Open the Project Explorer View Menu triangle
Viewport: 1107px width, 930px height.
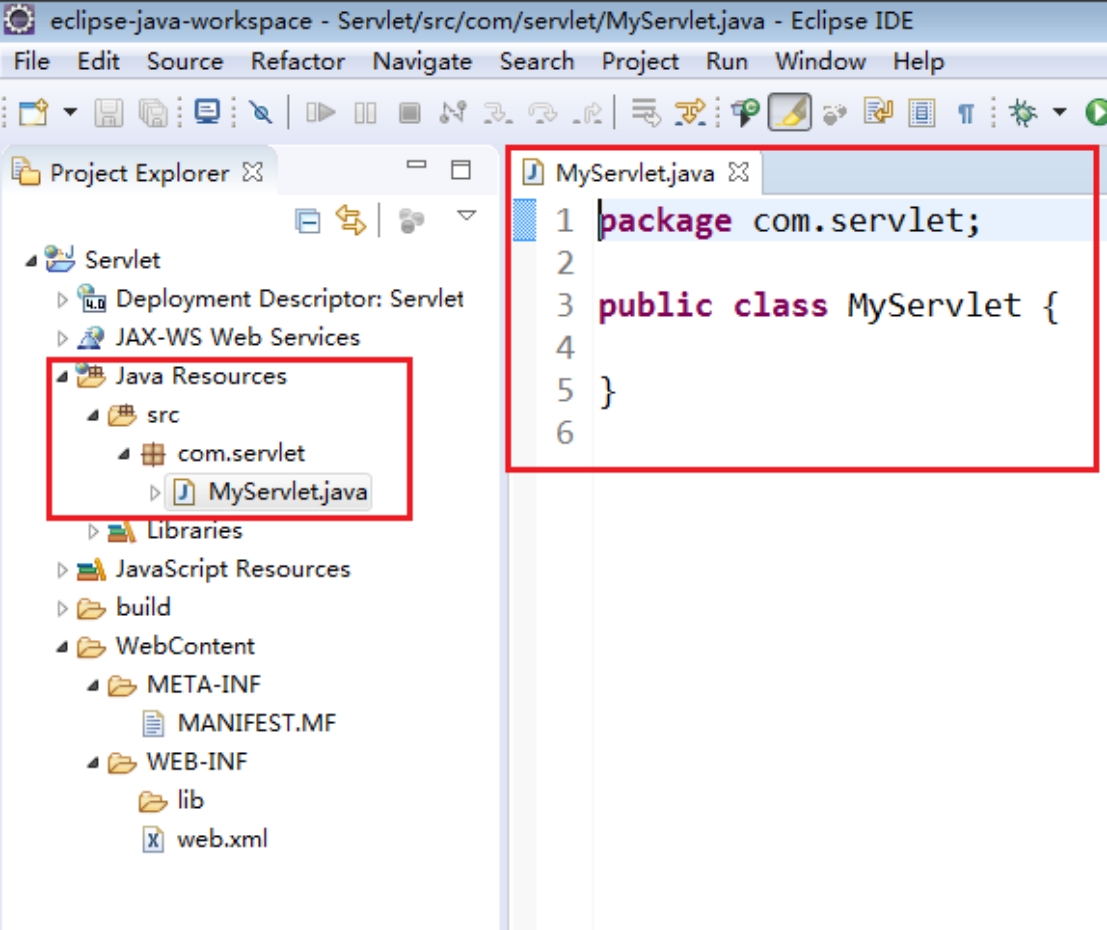pos(467,215)
